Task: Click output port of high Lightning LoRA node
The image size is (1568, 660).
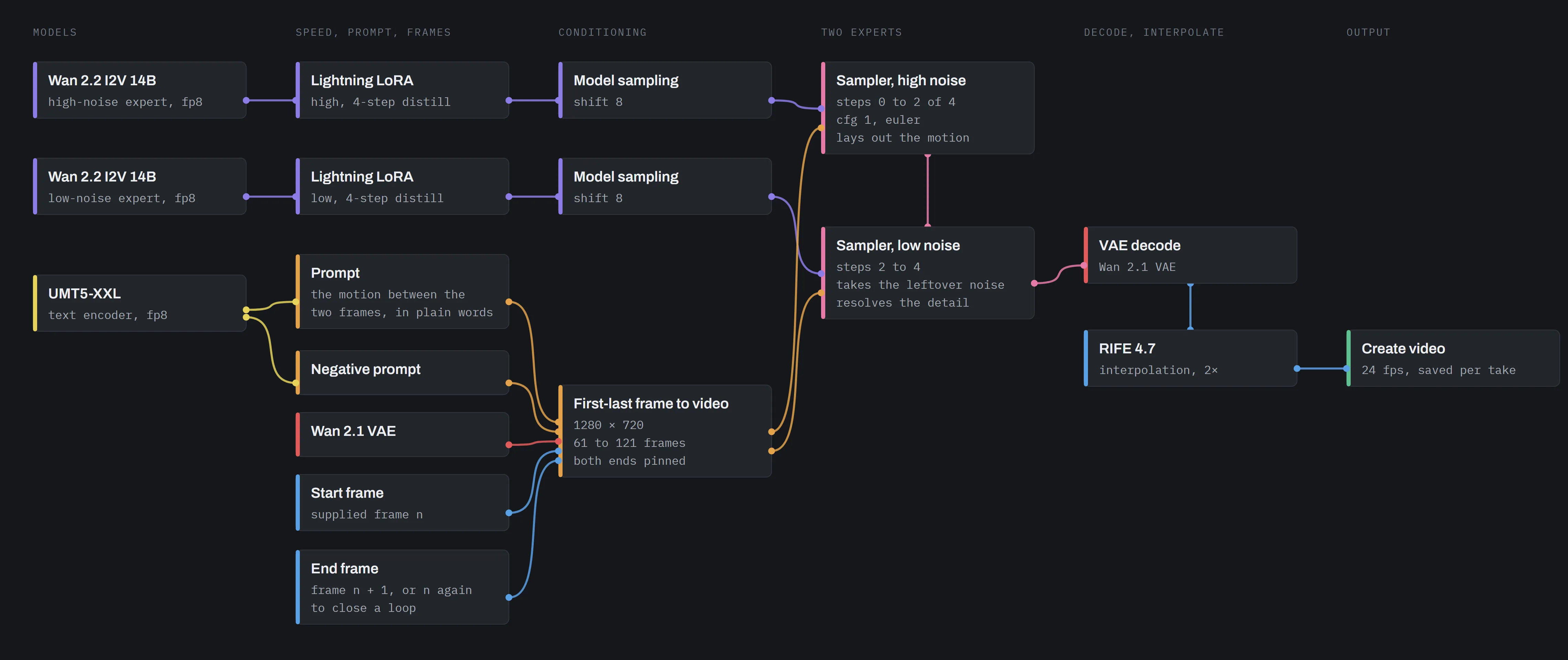Action: pyautogui.click(x=509, y=100)
